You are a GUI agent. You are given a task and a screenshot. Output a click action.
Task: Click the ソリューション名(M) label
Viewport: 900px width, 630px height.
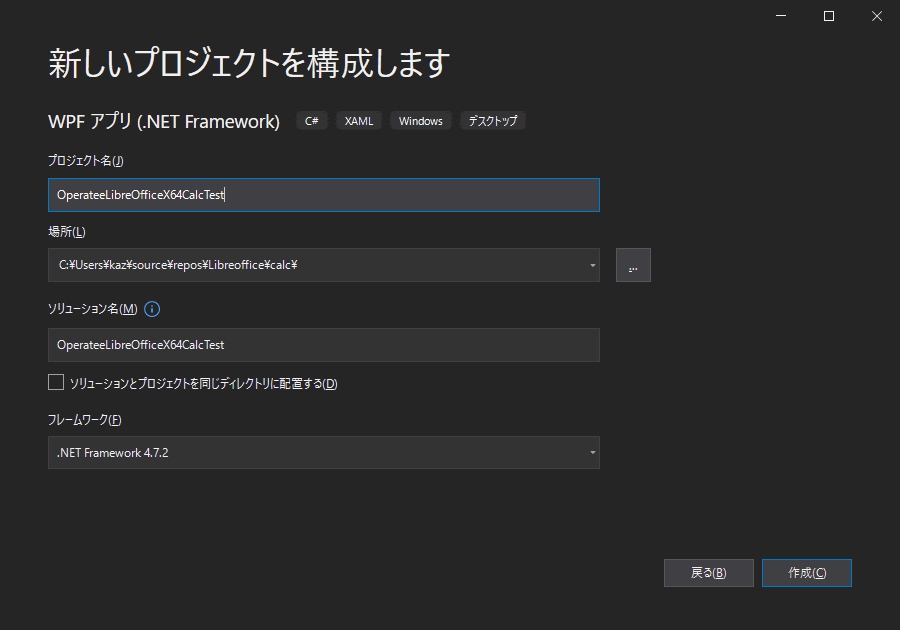[x=92, y=309]
